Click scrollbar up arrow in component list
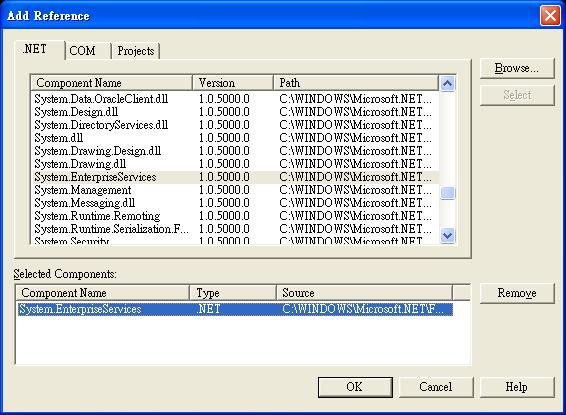Viewport: 566px width, 415px height. (448, 83)
